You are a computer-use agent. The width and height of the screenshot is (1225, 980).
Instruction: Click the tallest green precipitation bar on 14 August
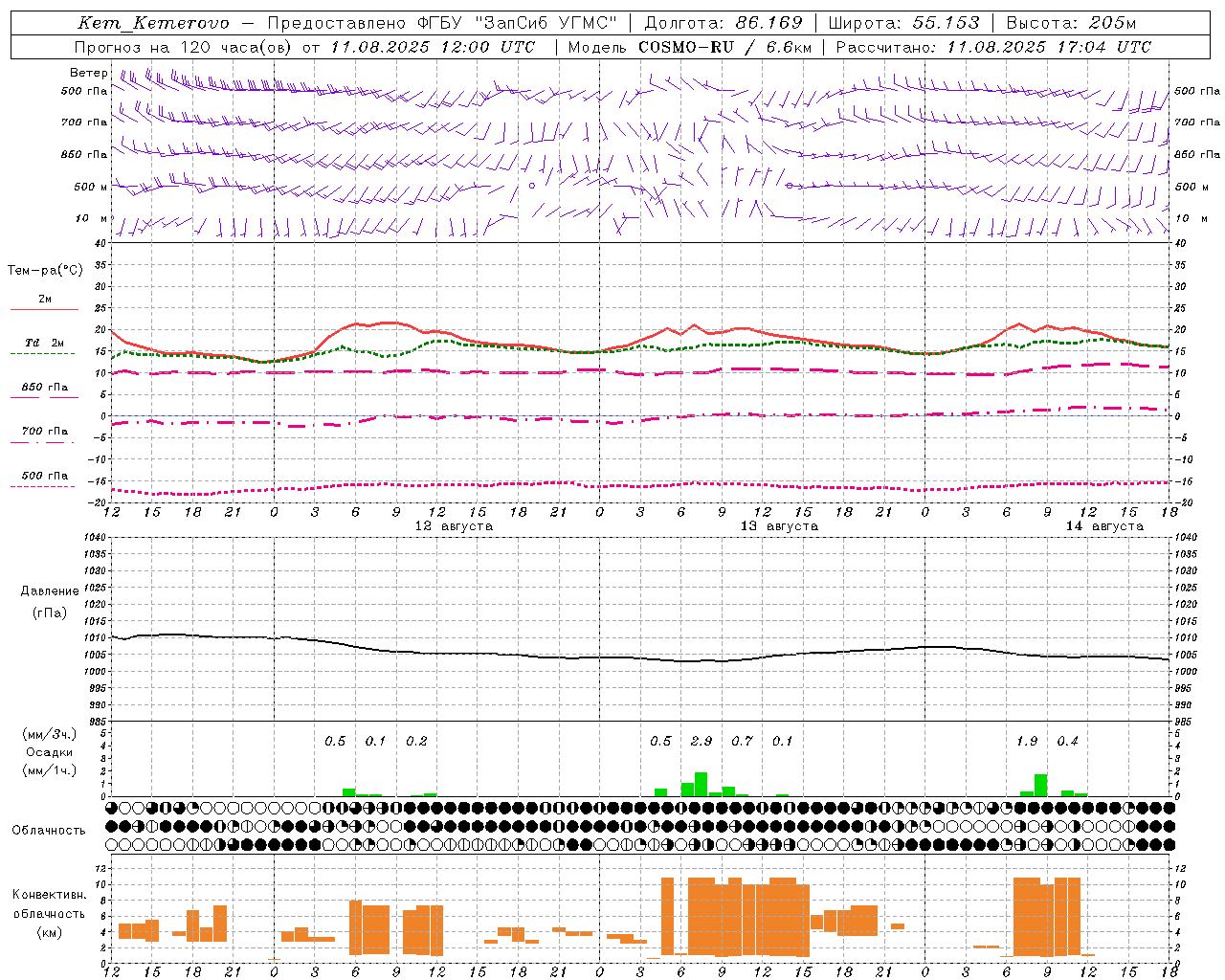[1040, 786]
